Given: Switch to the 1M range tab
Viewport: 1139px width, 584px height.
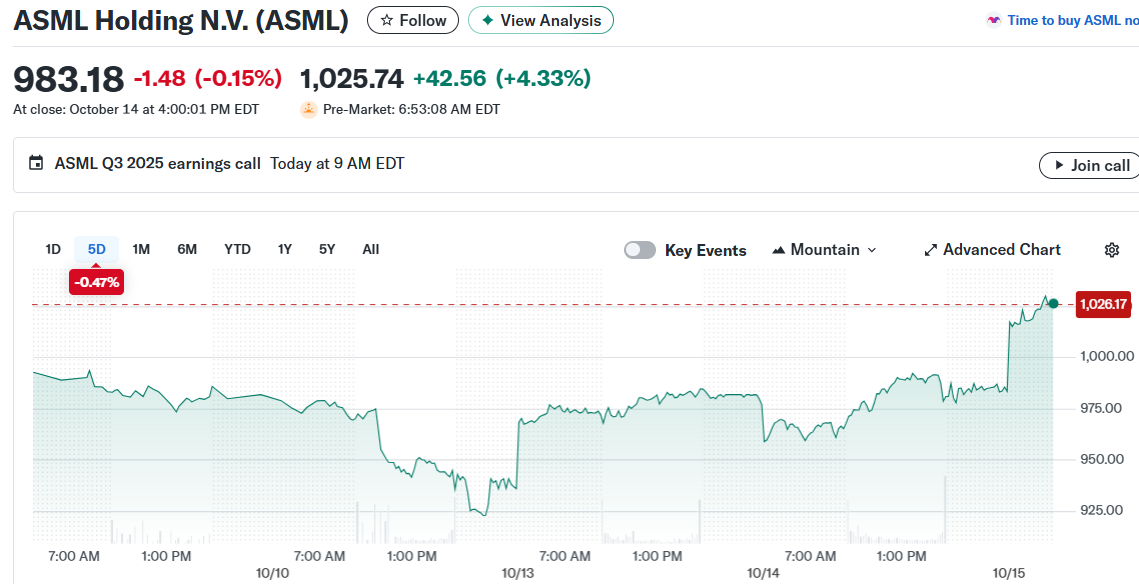Looking at the screenshot, I should point(141,249).
